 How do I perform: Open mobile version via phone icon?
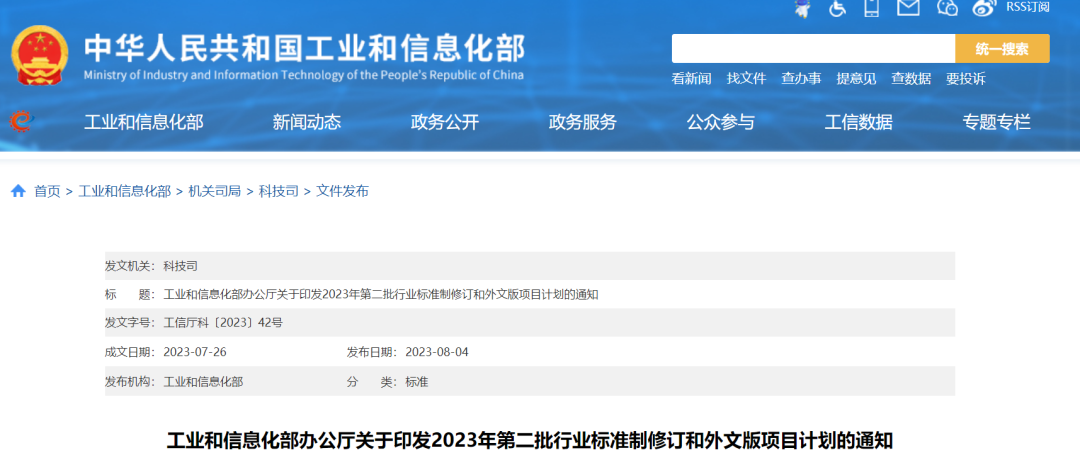[x=872, y=8]
